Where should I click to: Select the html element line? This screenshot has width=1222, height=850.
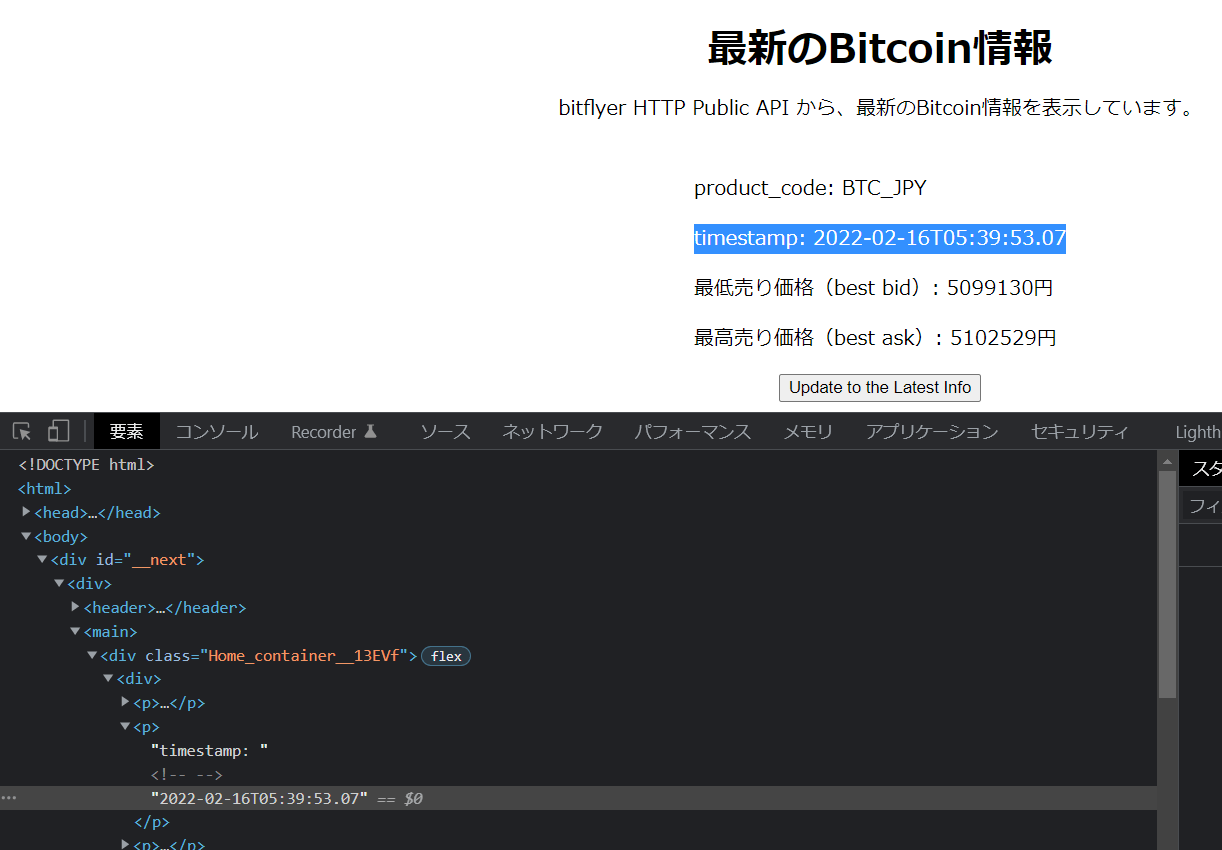[45, 489]
